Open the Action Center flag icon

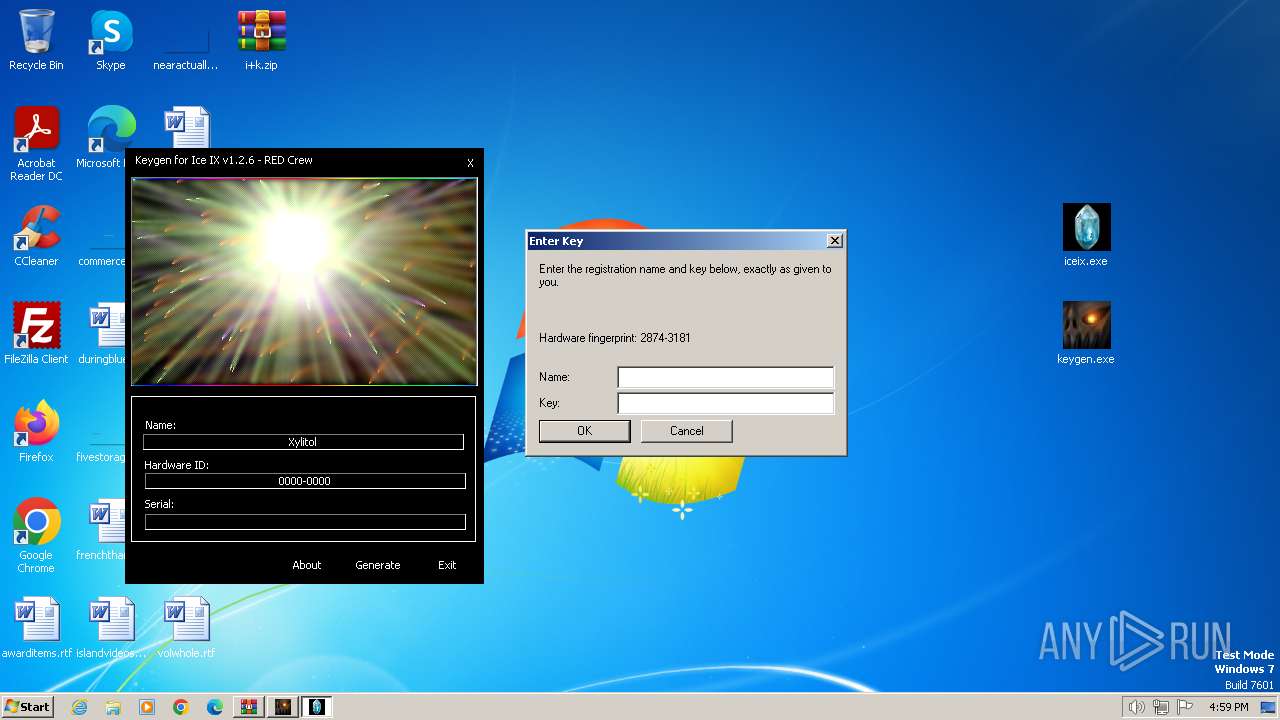point(1184,707)
